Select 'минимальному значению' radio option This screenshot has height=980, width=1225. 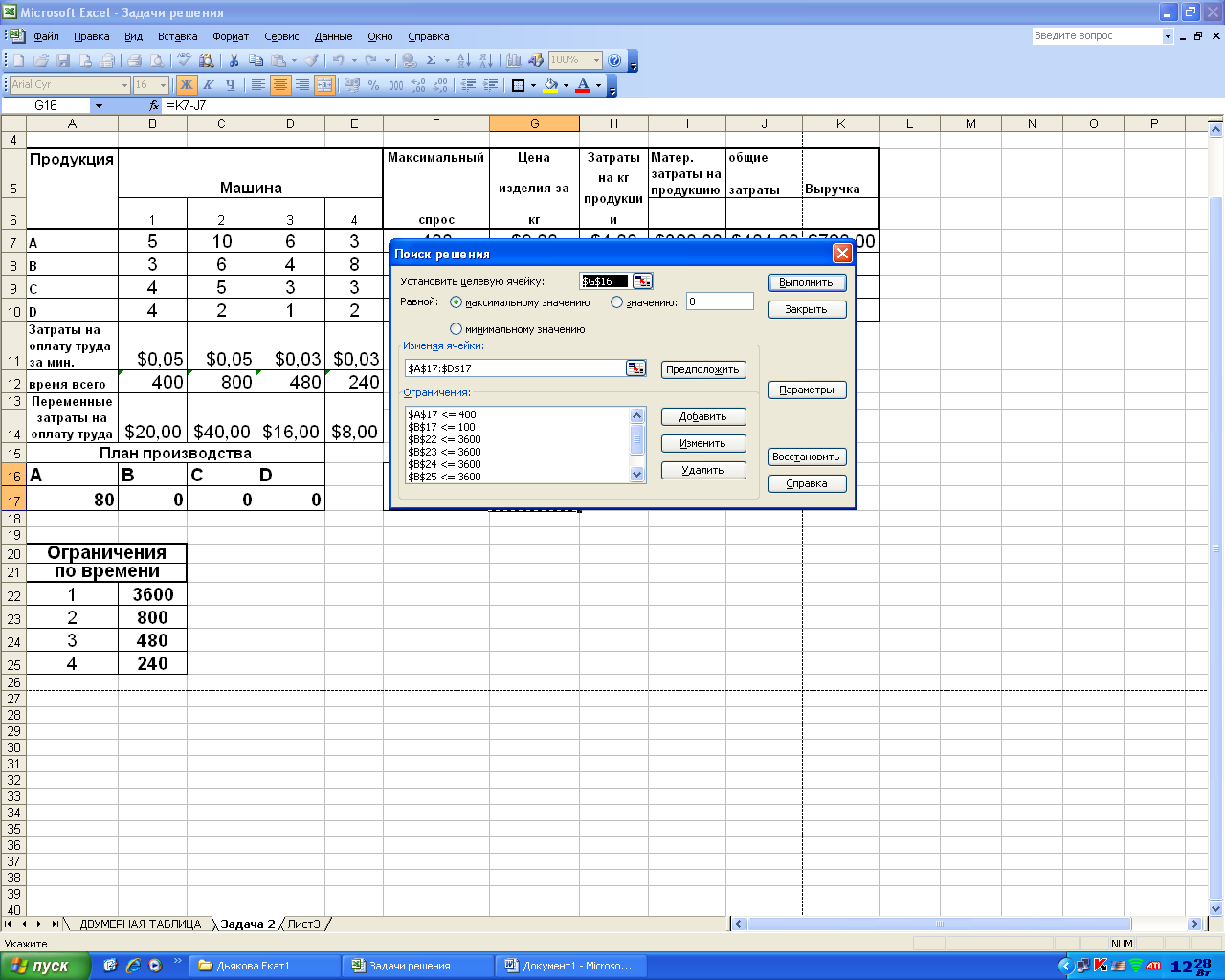pos(456,329)
